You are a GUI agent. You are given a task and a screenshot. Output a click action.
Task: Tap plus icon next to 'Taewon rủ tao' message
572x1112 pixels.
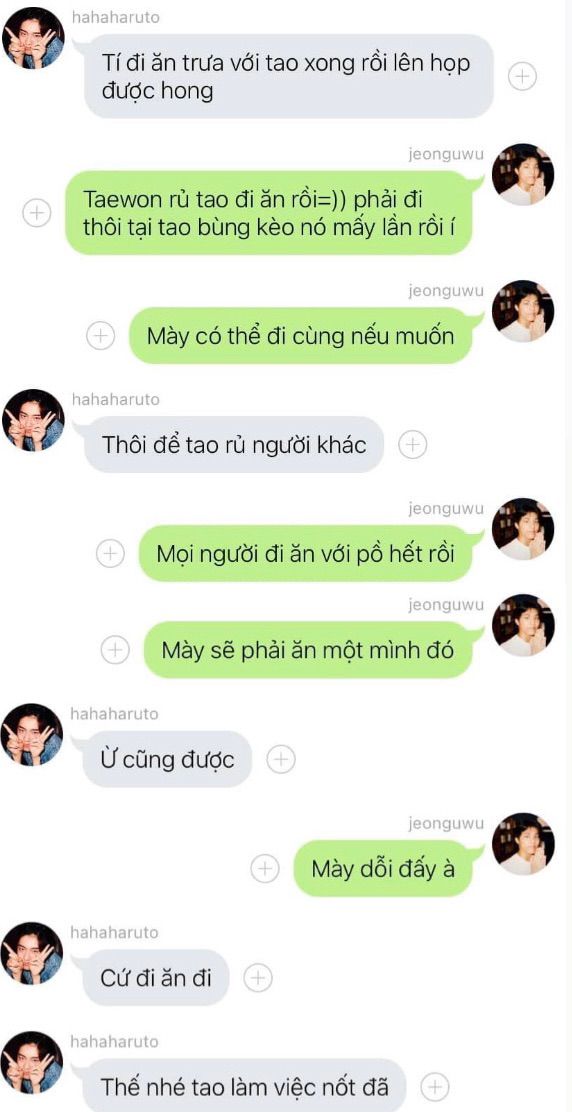tap(37, 212)
